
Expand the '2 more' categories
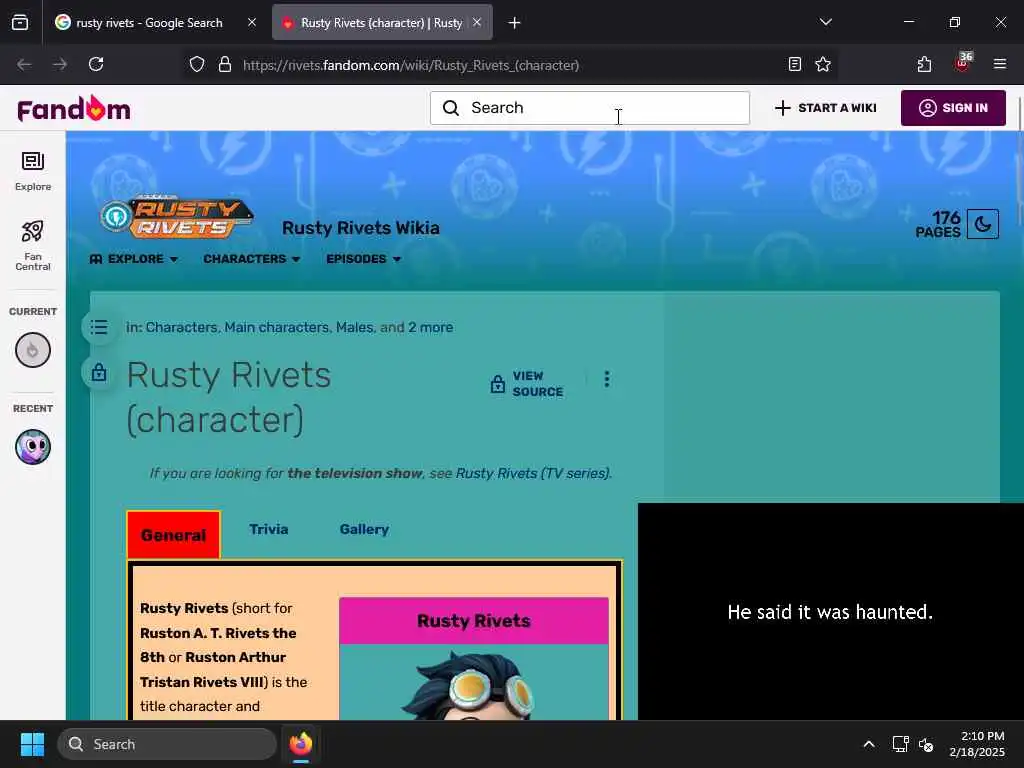coord(430,327)
